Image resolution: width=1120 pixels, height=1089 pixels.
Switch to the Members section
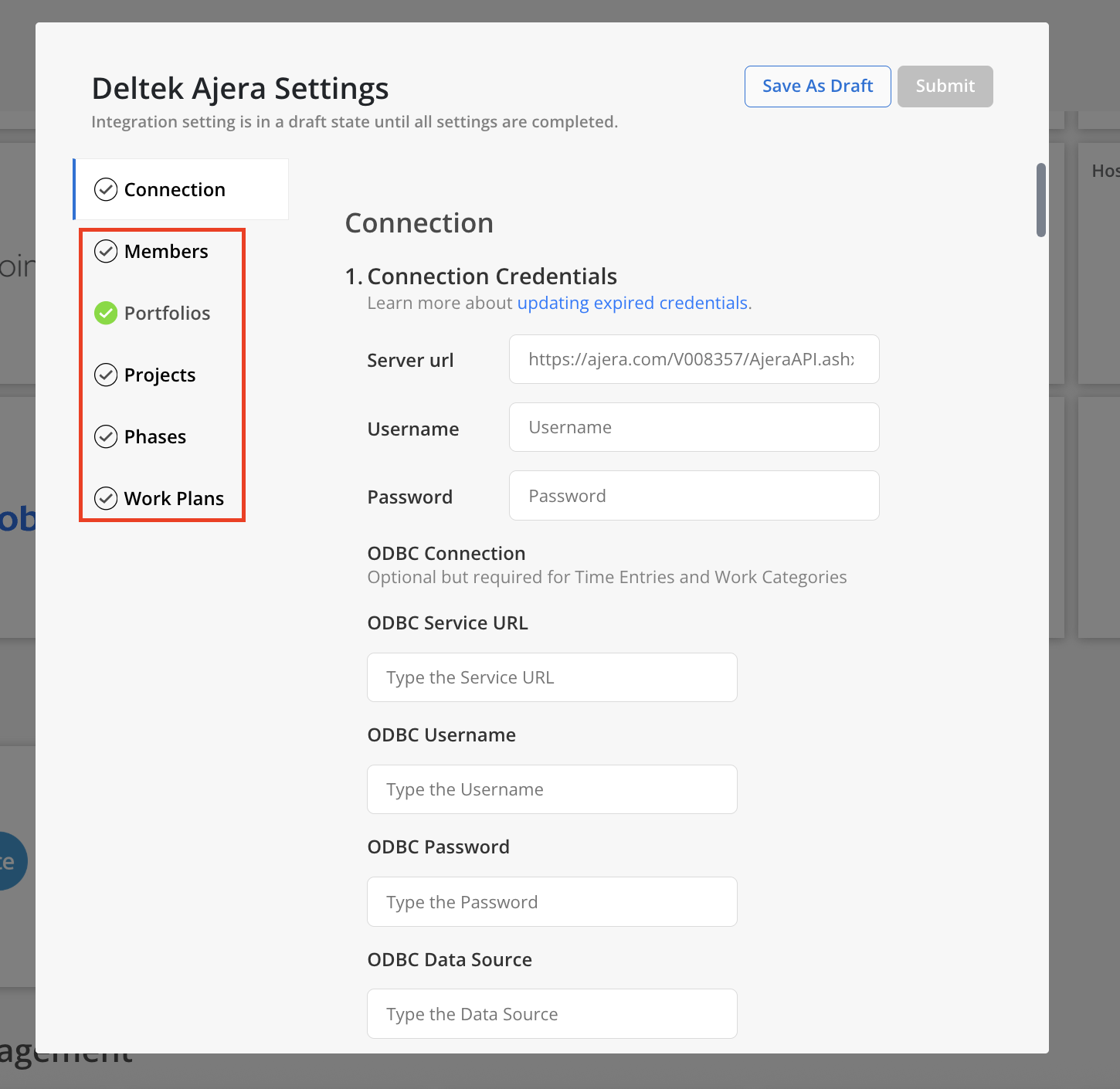click(166, 251)
